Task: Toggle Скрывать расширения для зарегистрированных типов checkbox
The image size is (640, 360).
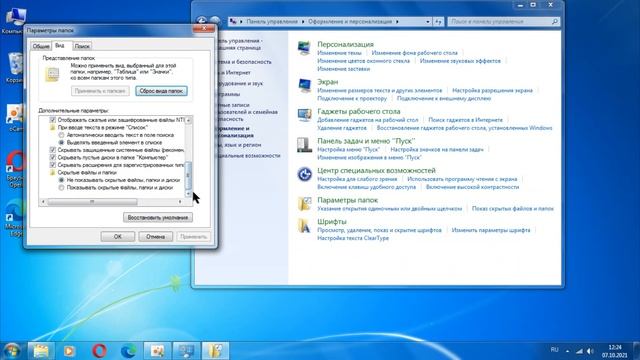Action: [x=53, y=165]
